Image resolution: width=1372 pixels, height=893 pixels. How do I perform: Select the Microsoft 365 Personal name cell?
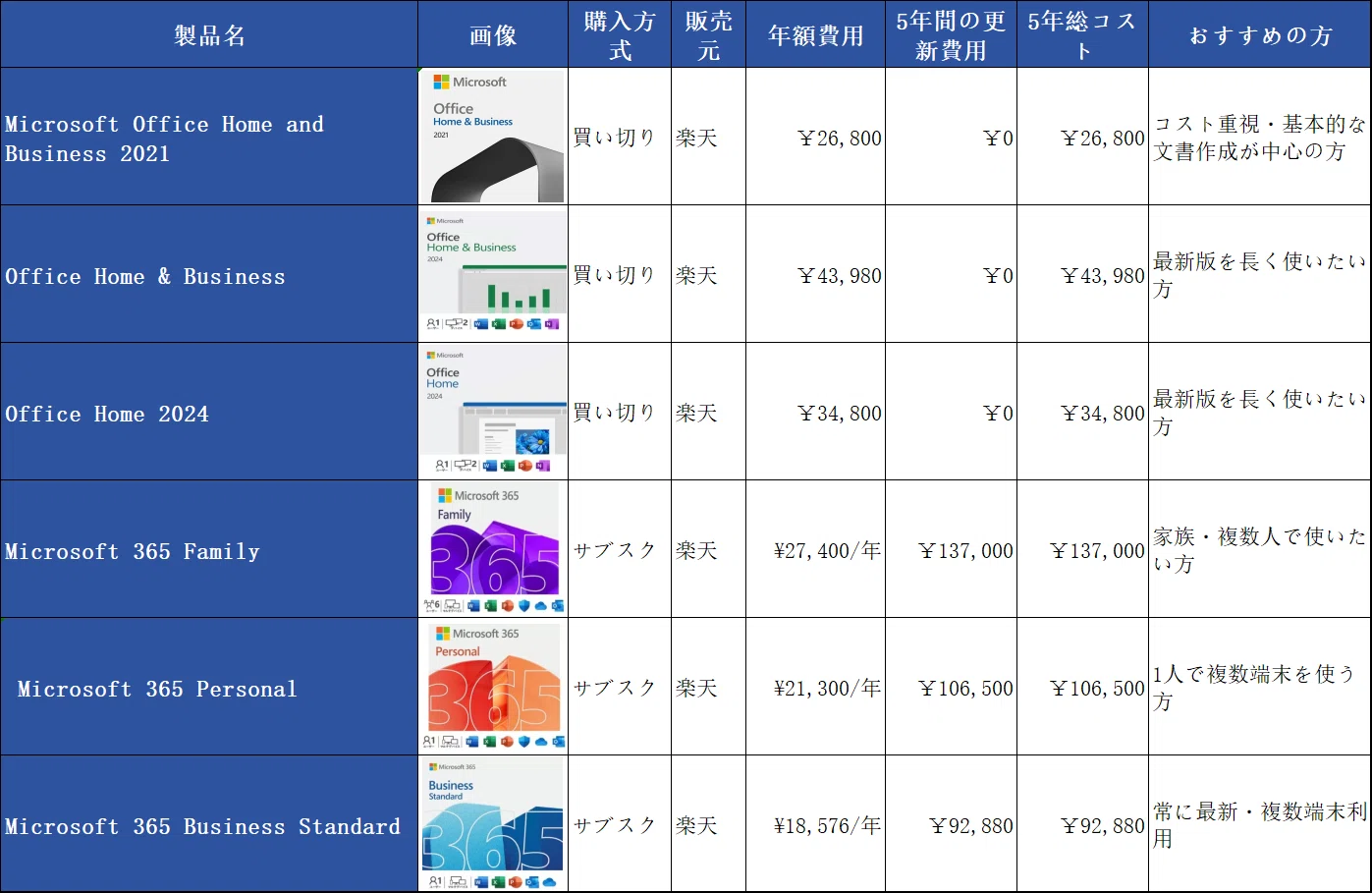click(x=209, y=687)
